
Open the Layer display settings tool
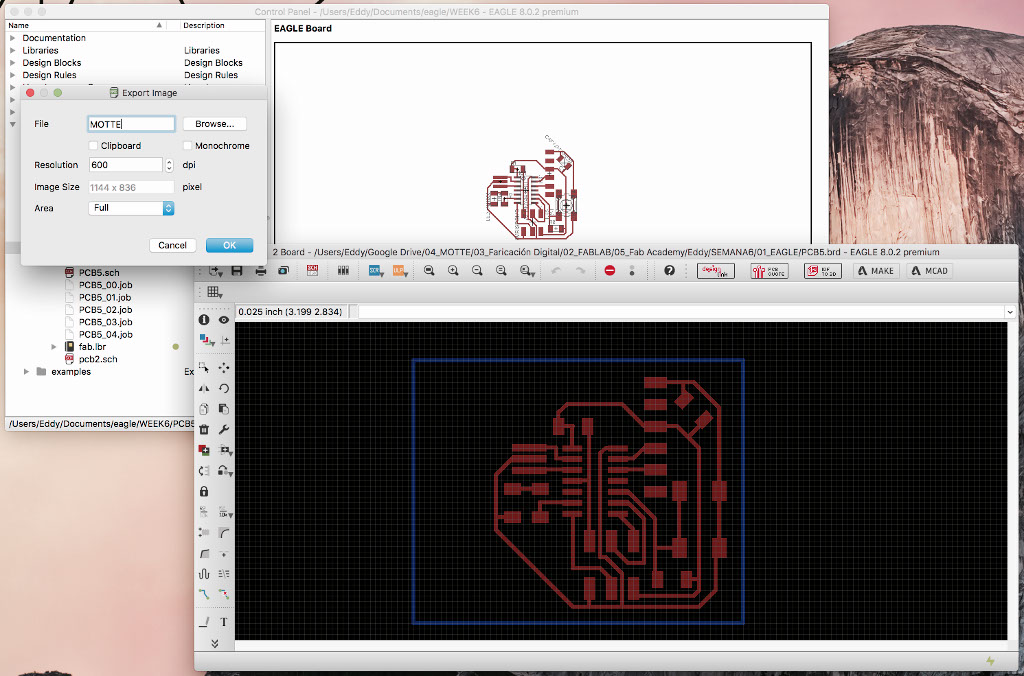tap(205, 340)
